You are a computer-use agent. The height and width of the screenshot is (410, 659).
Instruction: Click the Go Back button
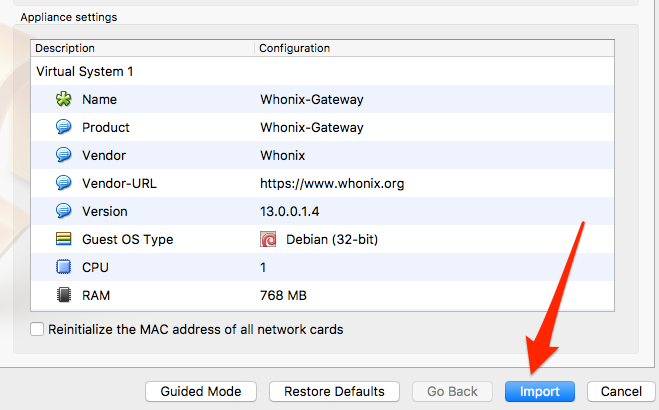(x=452, y=392)
